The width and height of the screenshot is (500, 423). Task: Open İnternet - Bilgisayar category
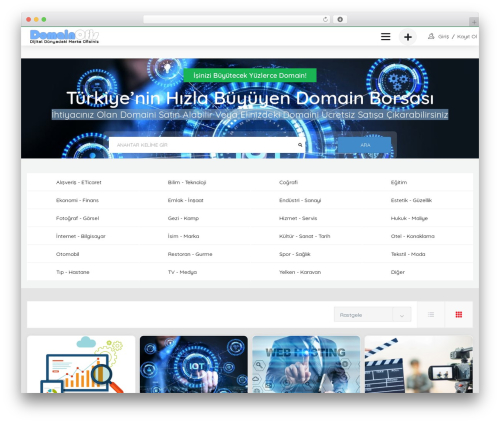pos(81,236)
